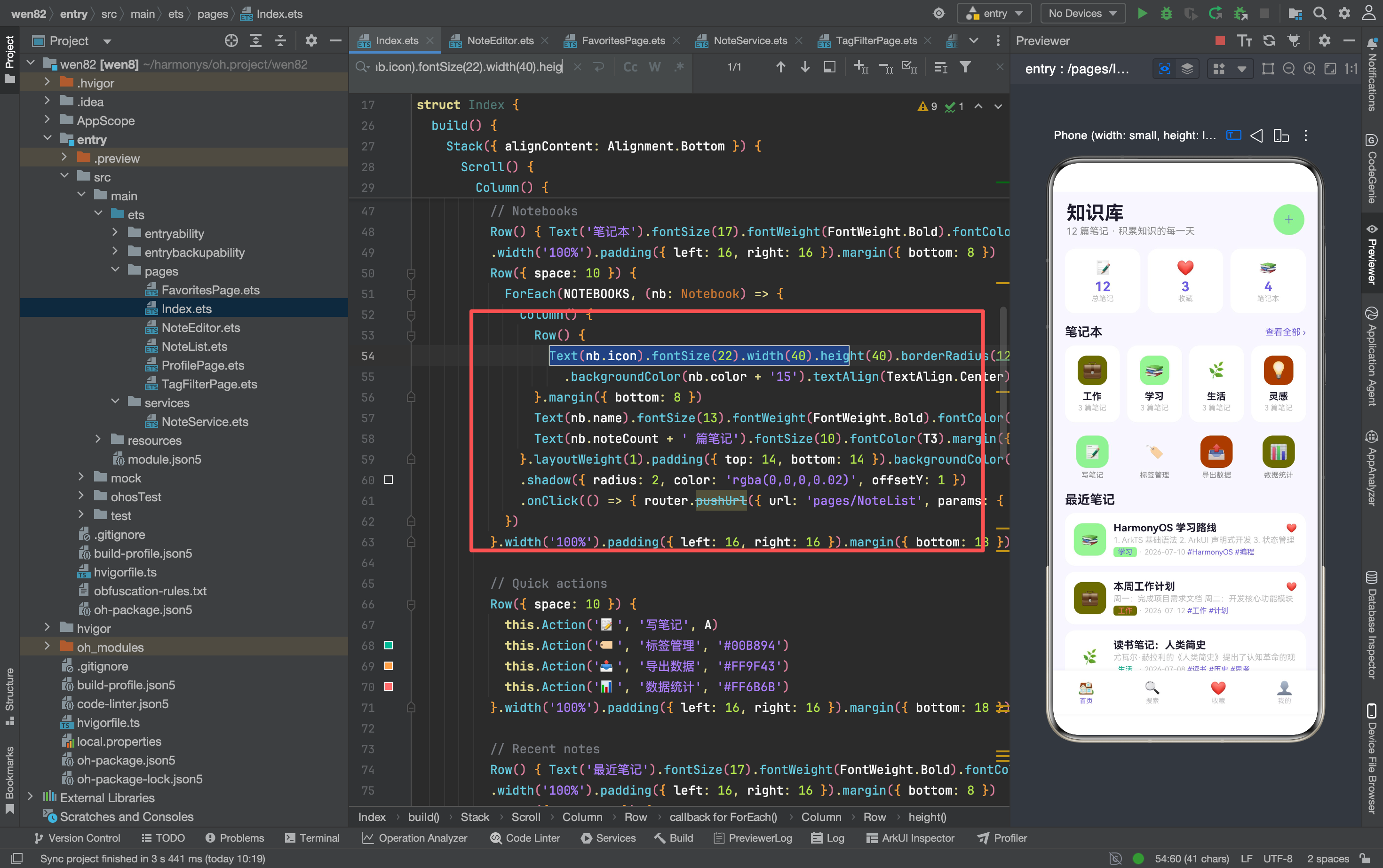This screenshot has width=1383, height=868.
Task: Run the entry app with green play button
Action: pos(1142,13)
